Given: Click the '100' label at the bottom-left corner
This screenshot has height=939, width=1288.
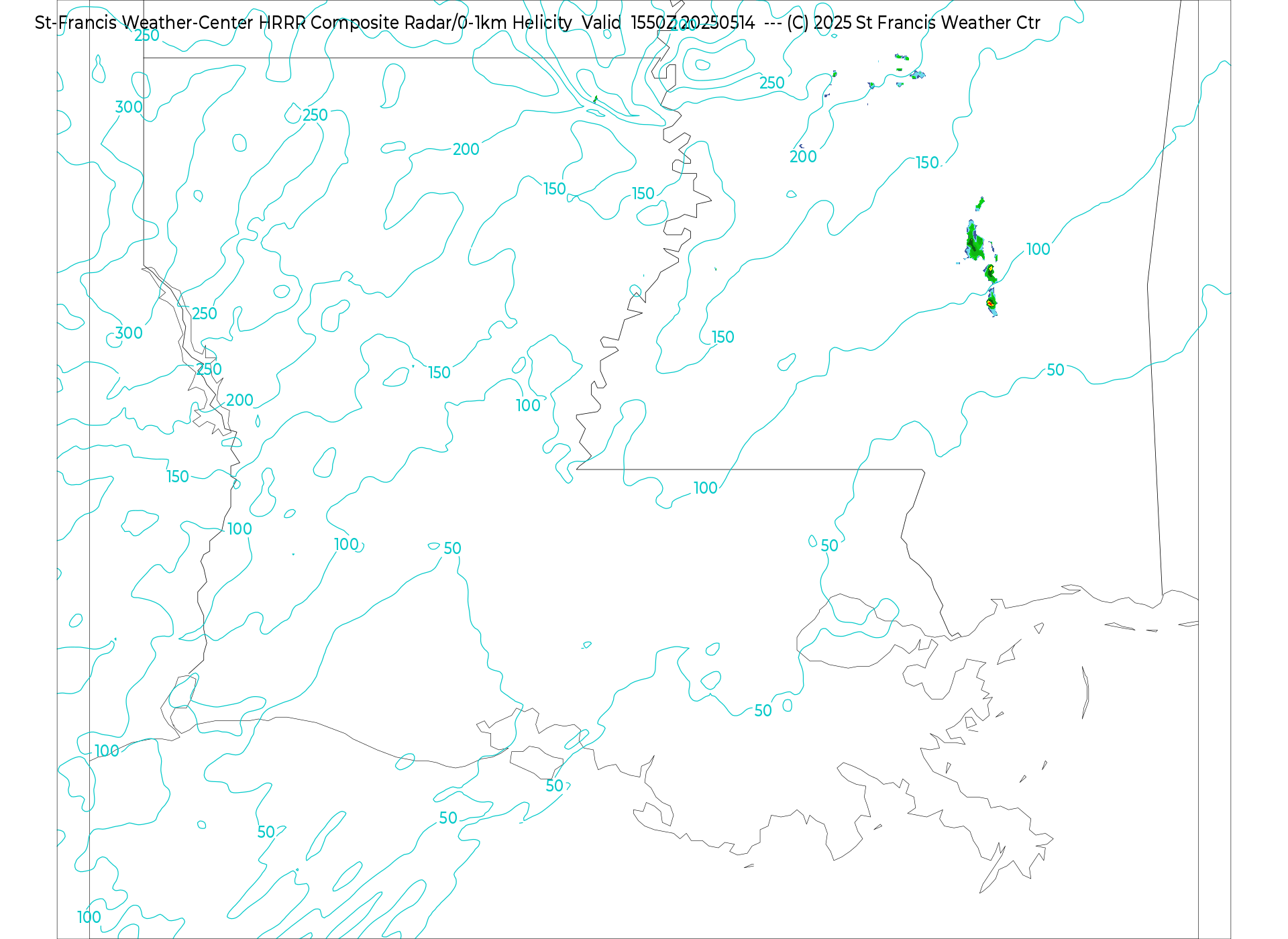Looking at the screenshot, I should point(89,918).
